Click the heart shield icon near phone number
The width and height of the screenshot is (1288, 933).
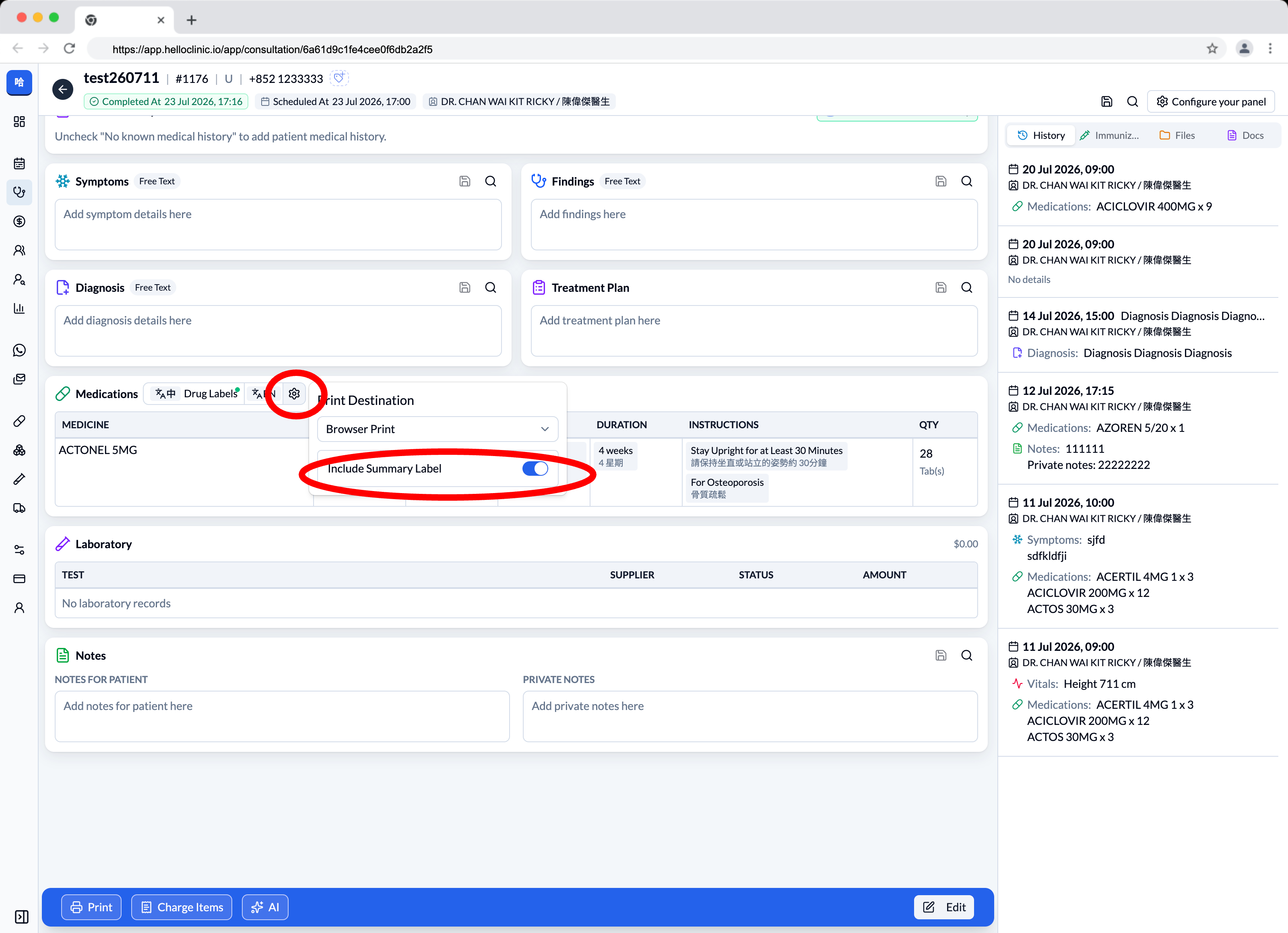coord(339,78)
